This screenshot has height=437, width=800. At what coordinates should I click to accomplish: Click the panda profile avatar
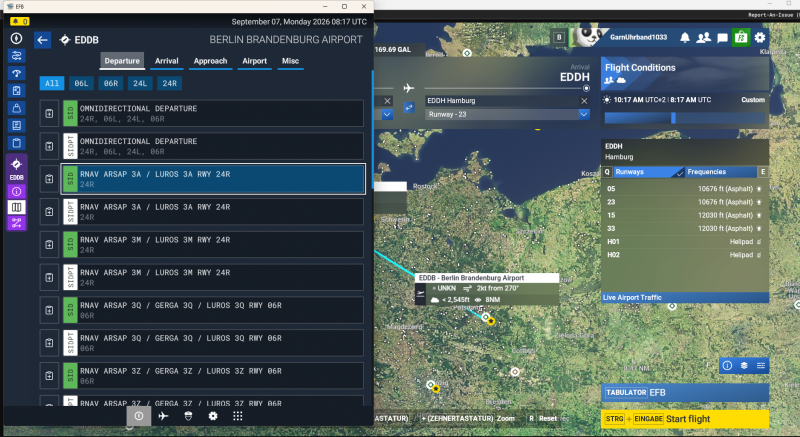click(x=588, y=37)
